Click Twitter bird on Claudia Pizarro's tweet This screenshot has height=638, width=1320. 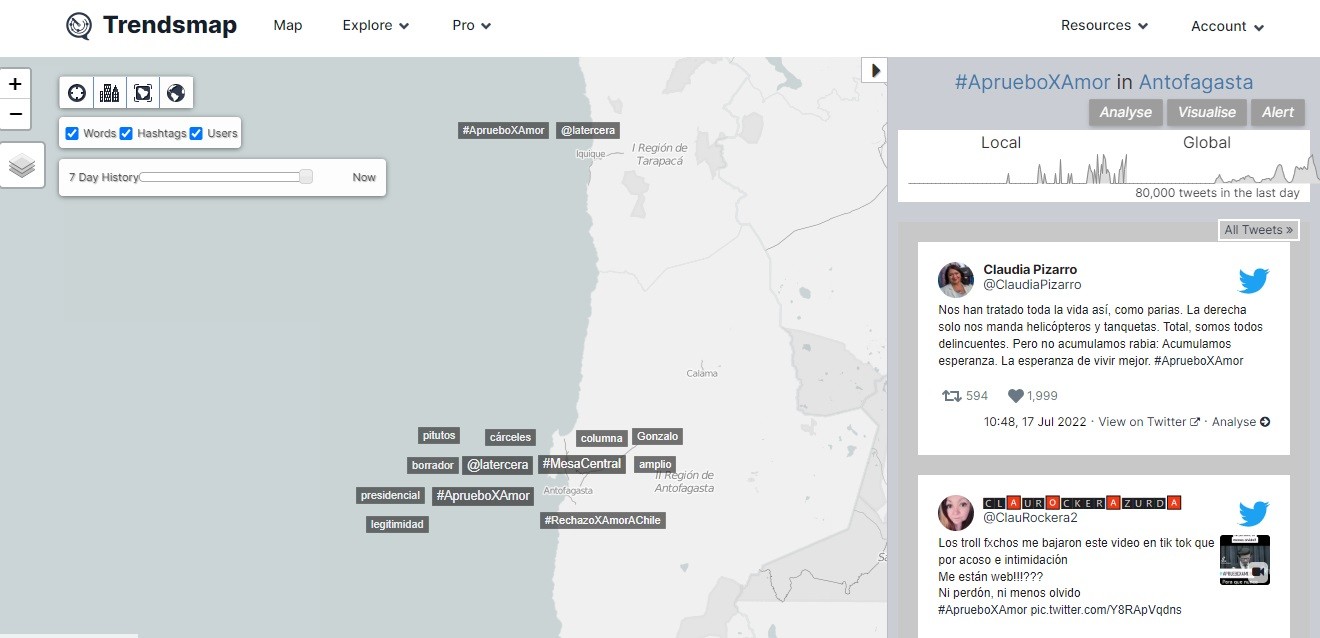click(1253, 281)
